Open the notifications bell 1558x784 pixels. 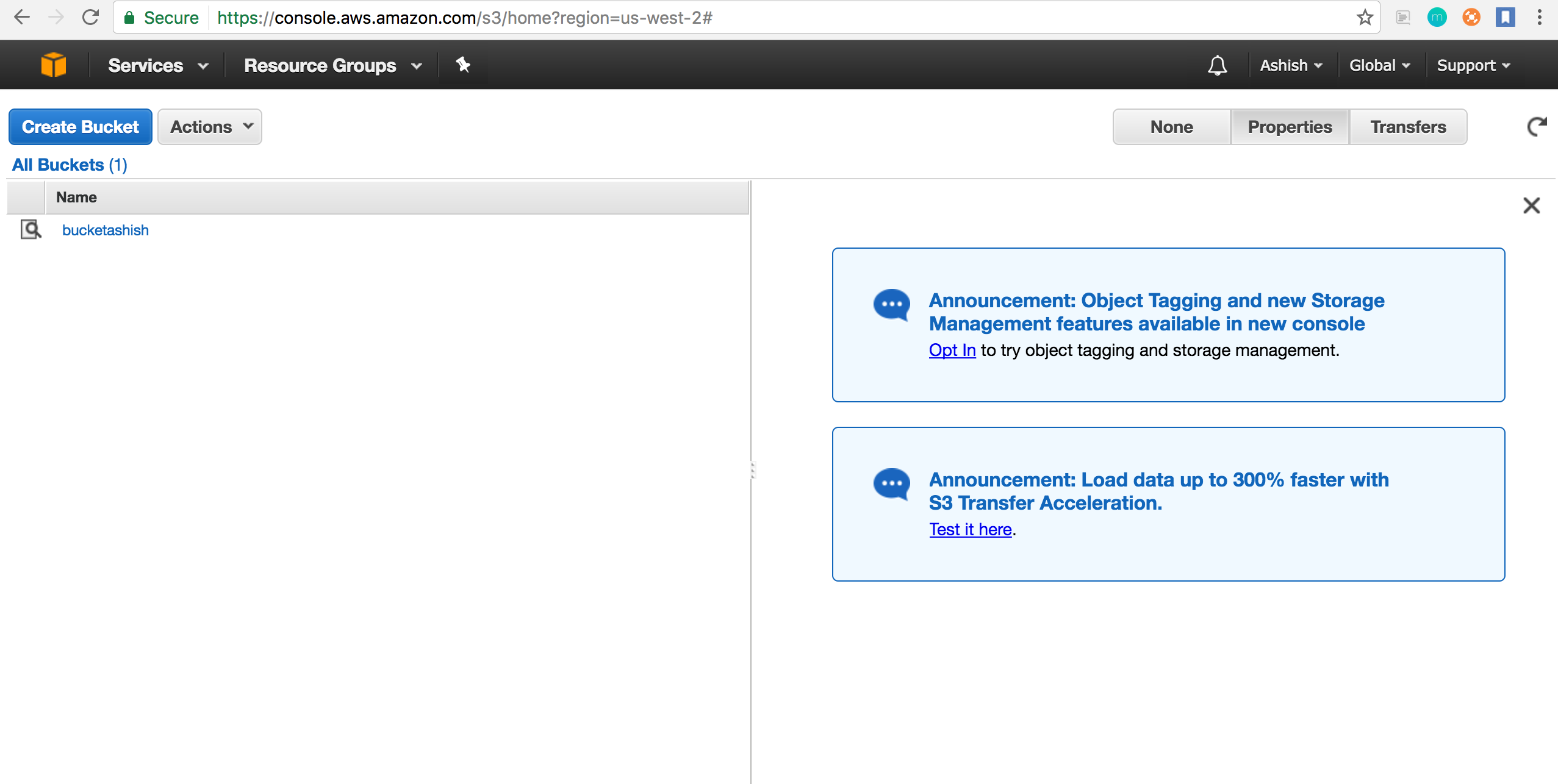tap(1217, 65)
